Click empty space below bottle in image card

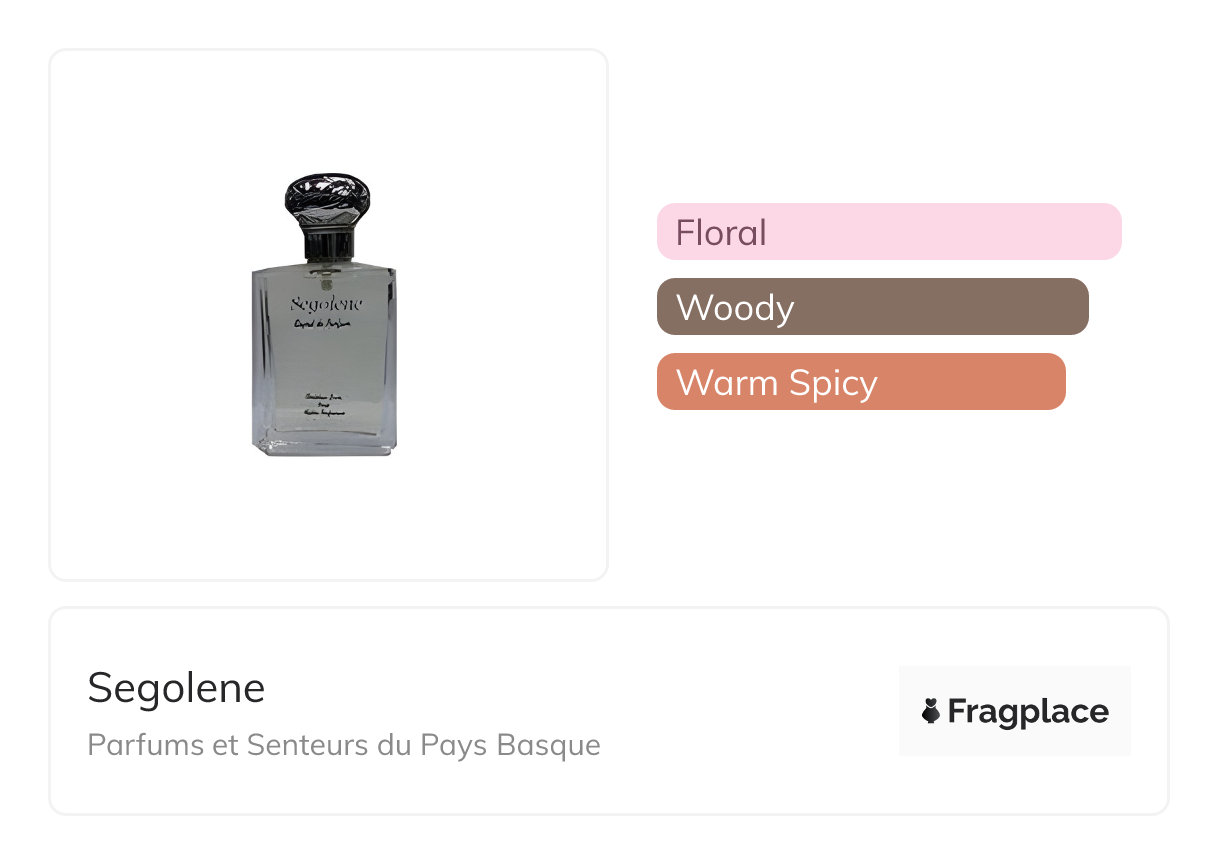point(328,520)
